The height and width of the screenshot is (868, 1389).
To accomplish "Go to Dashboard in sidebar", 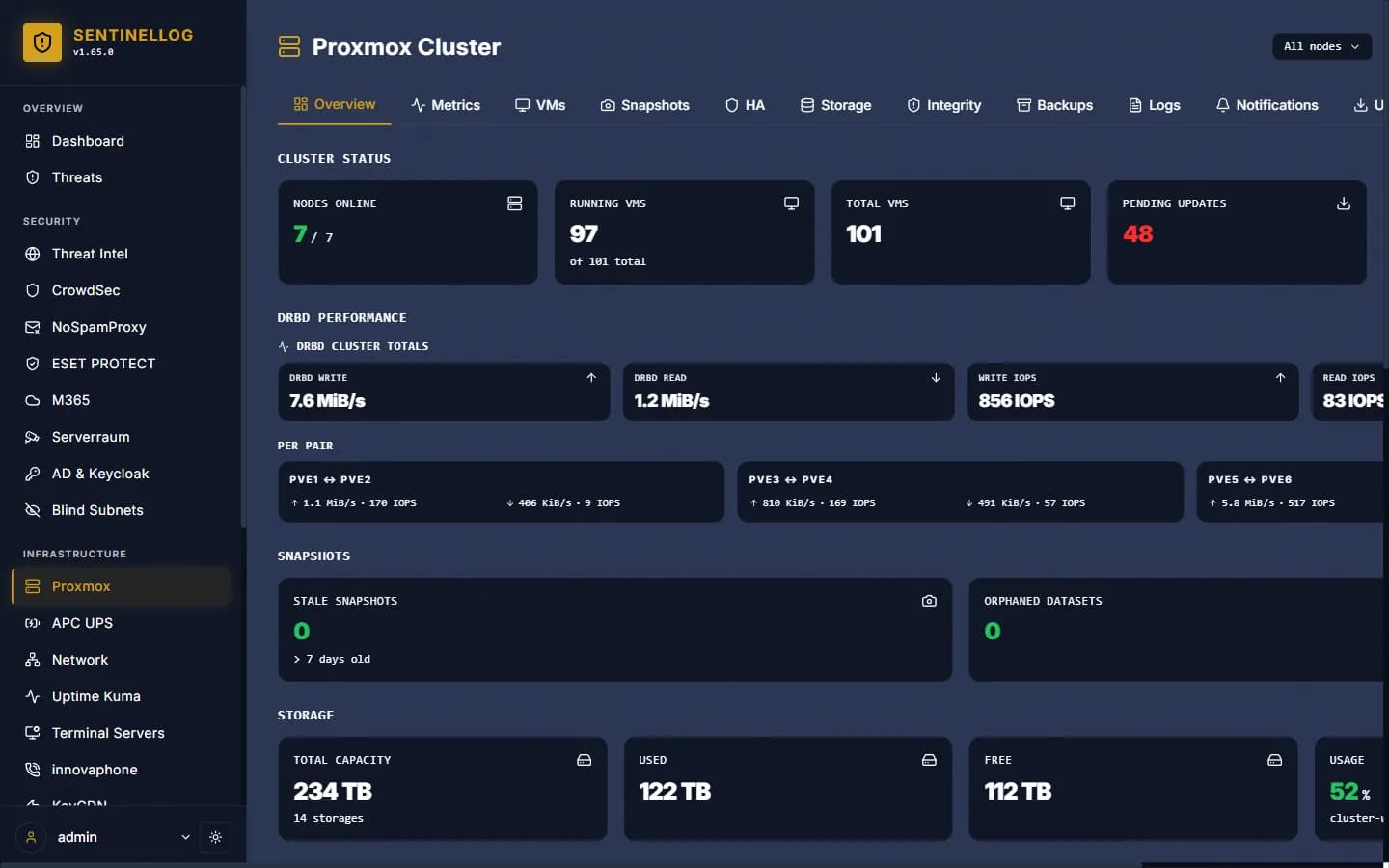I will (x=122, y=141).
